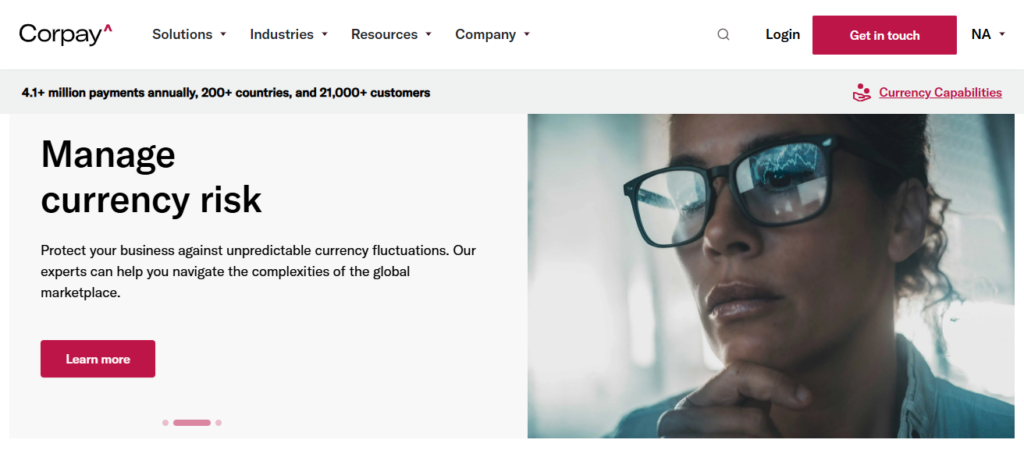Open the Company menu
Viewport: 1024px width, 468px height.
click(485, 35)
